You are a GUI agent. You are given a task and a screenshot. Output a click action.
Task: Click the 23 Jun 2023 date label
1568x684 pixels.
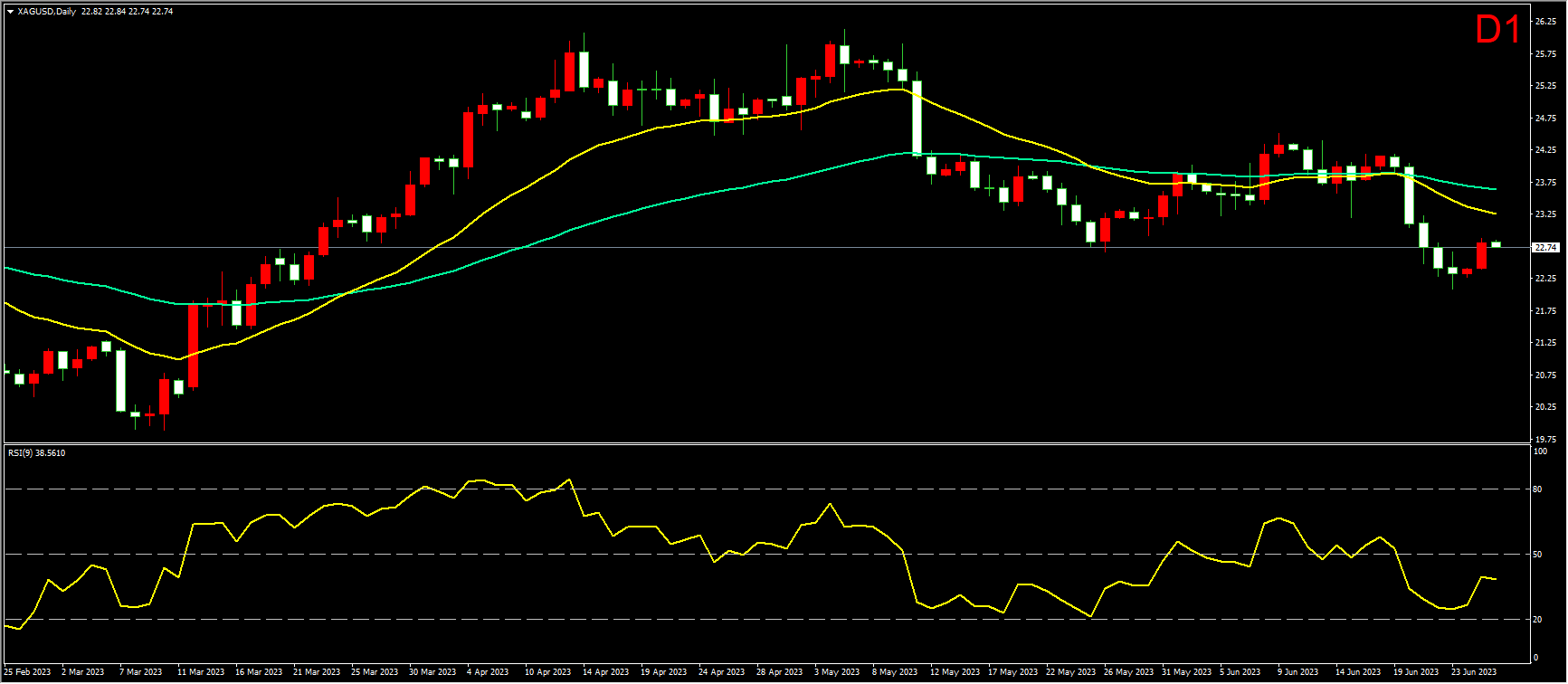(1475, 672)
